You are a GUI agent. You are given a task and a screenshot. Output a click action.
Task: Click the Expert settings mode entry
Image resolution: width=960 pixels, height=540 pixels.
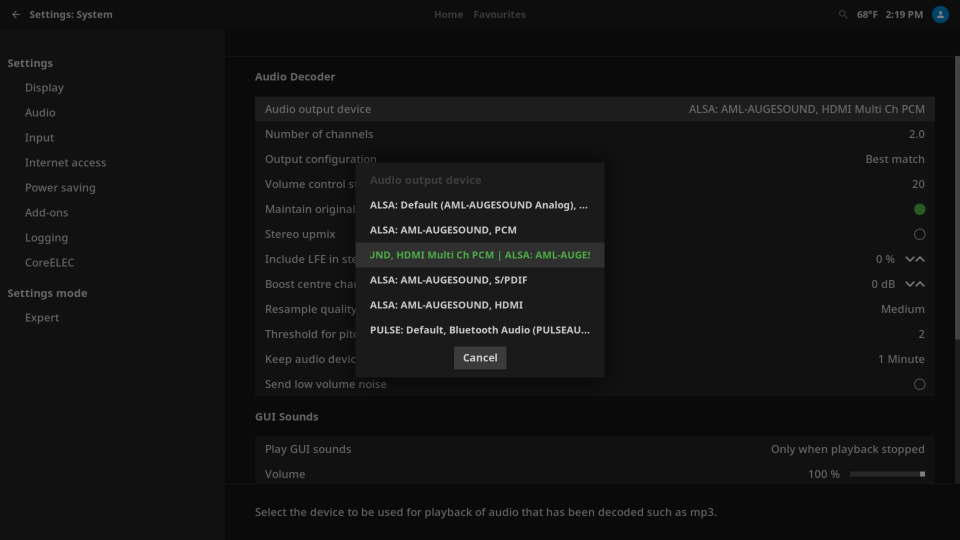pos(42,318)
